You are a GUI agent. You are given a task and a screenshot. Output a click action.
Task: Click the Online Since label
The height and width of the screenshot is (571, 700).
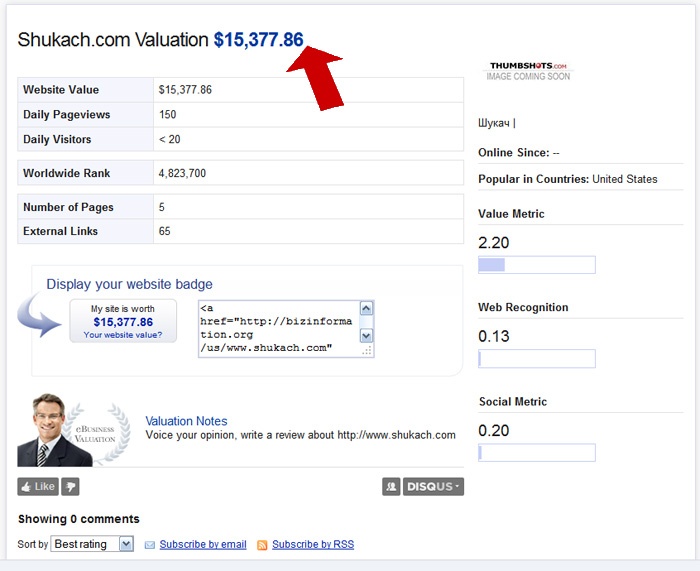[x=513, y=153]
